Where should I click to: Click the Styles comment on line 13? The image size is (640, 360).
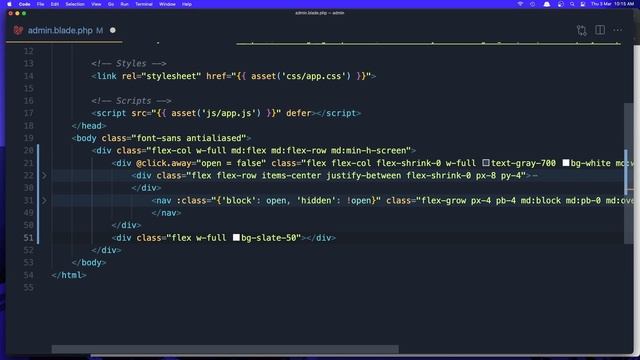pos(129,64)
